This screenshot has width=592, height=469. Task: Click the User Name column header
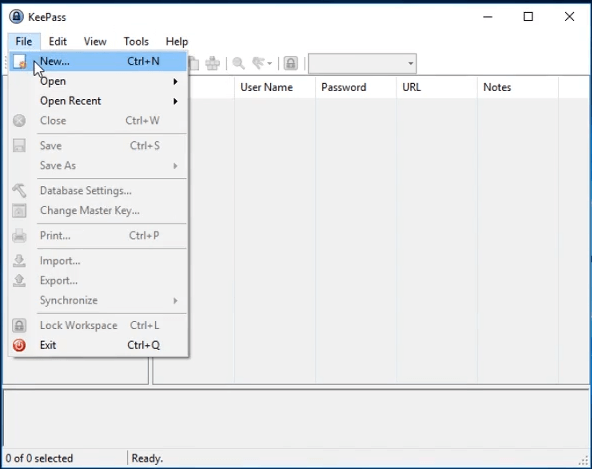click(x=274, y=87)
